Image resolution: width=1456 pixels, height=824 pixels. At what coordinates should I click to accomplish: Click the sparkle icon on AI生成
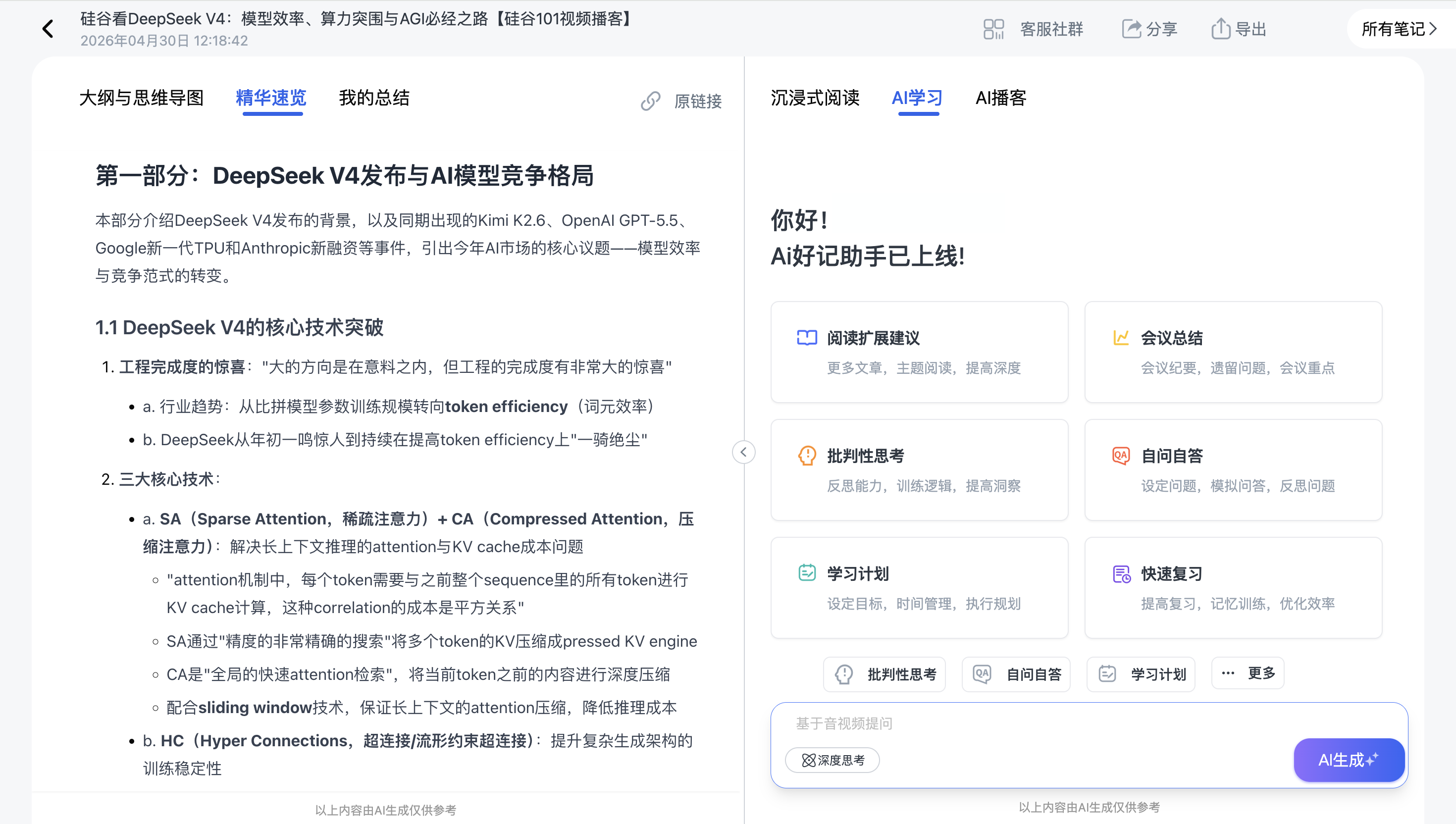pos(1372,759)
